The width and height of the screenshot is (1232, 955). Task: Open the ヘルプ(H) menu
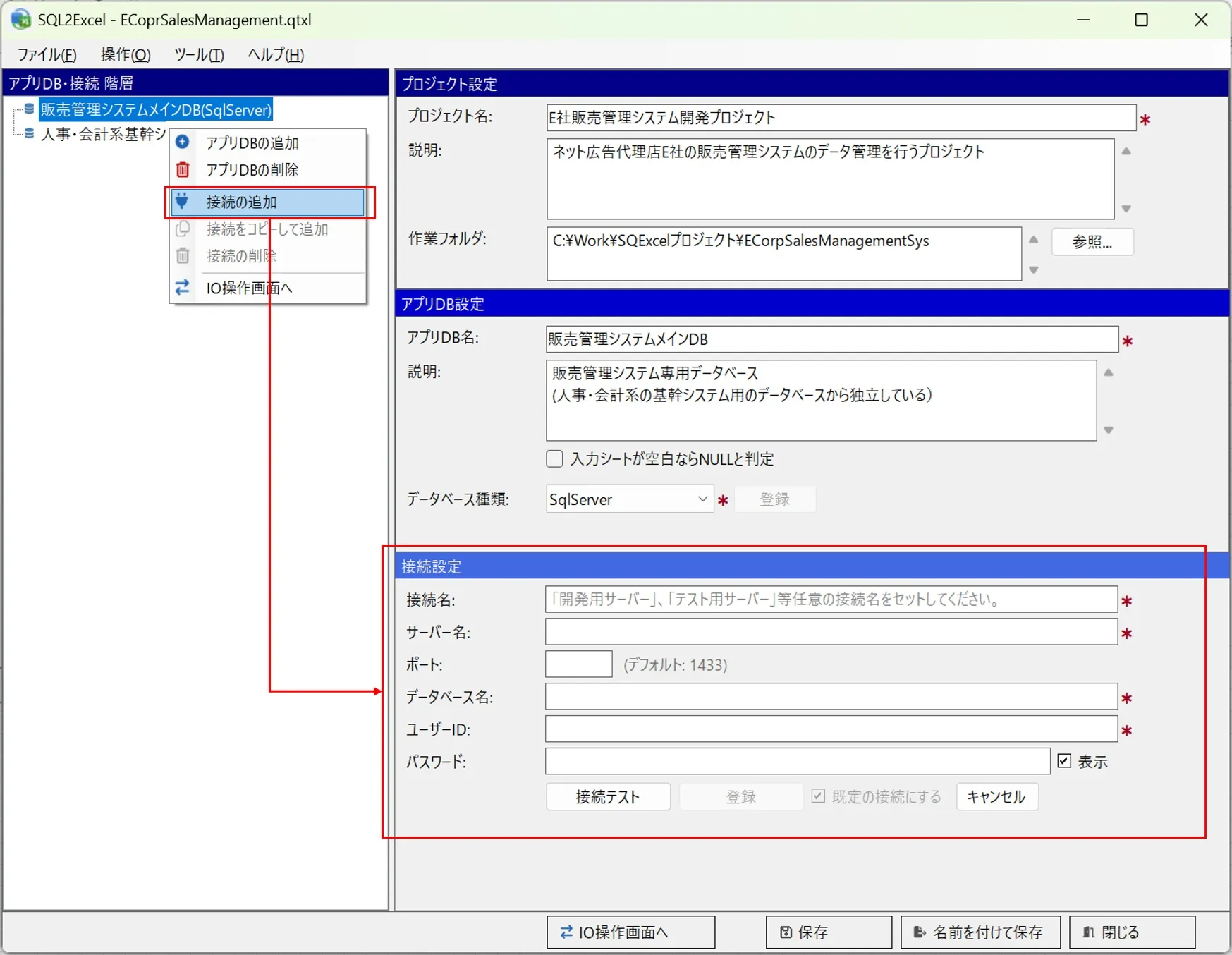tap(276, 55)
